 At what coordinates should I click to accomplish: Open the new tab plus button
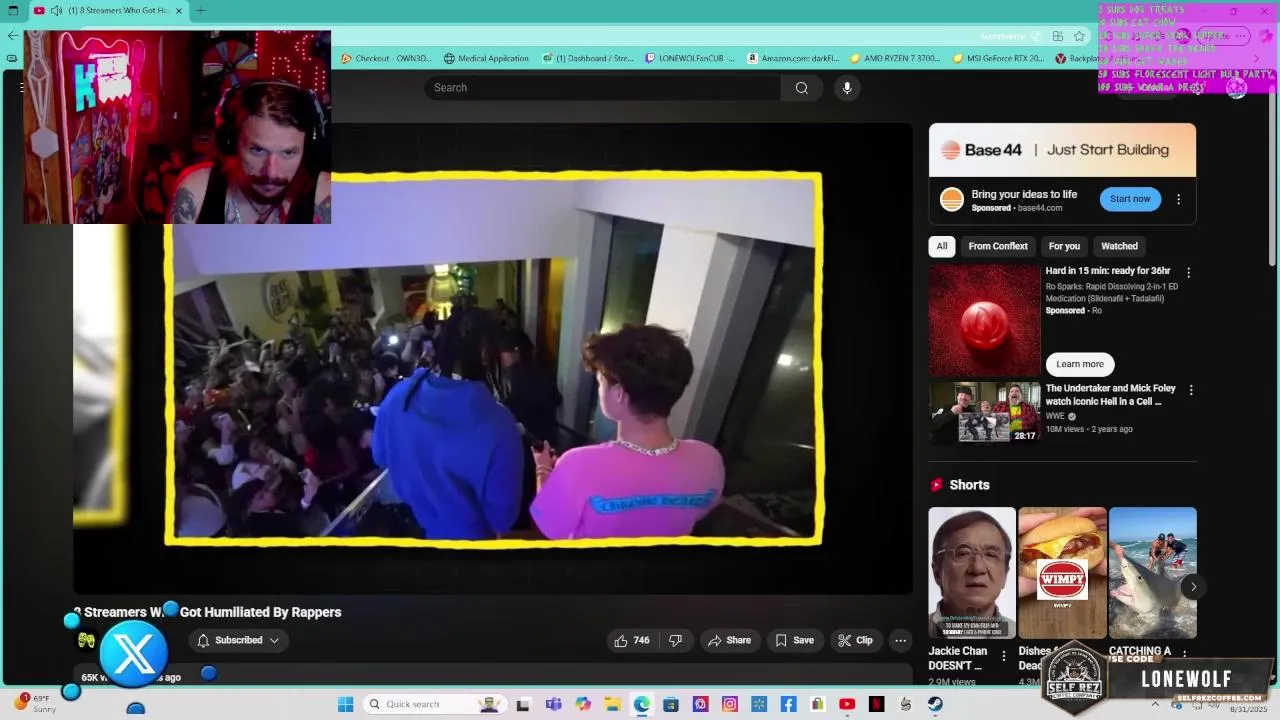pyautogui.click(x=200, y=10)
